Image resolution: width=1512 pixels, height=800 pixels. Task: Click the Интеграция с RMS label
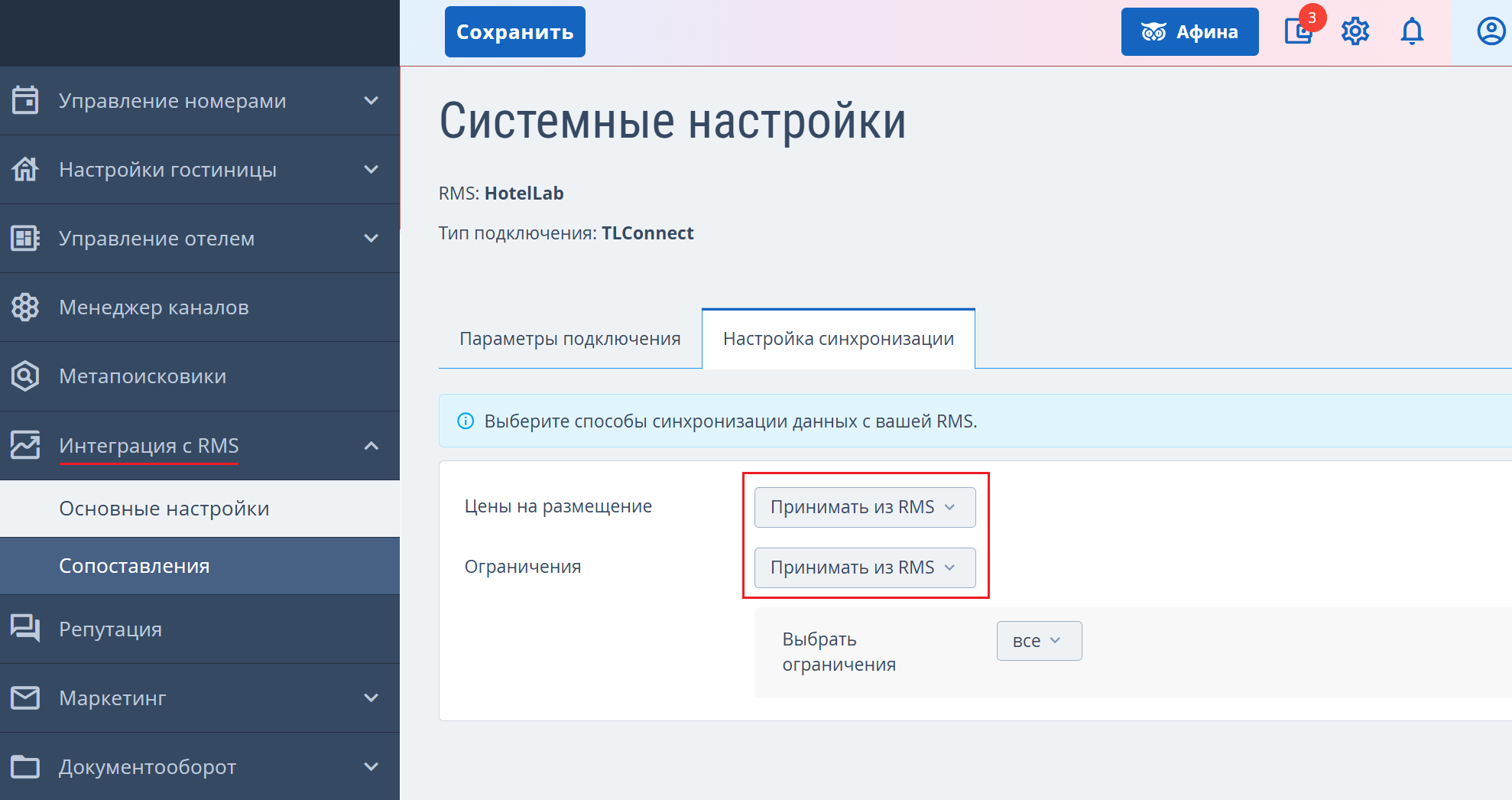pos(149,445)
